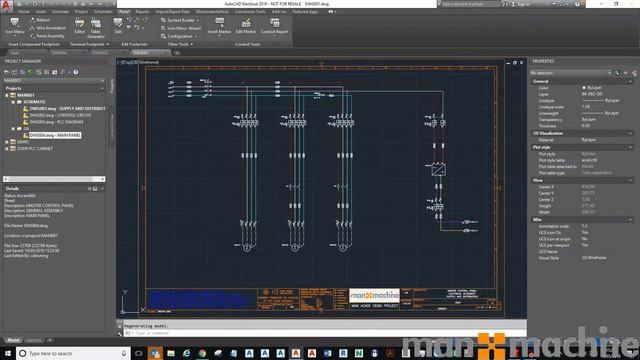Expand the DEMO project node
Screen dimensions: 640x360
click(7, 142)
